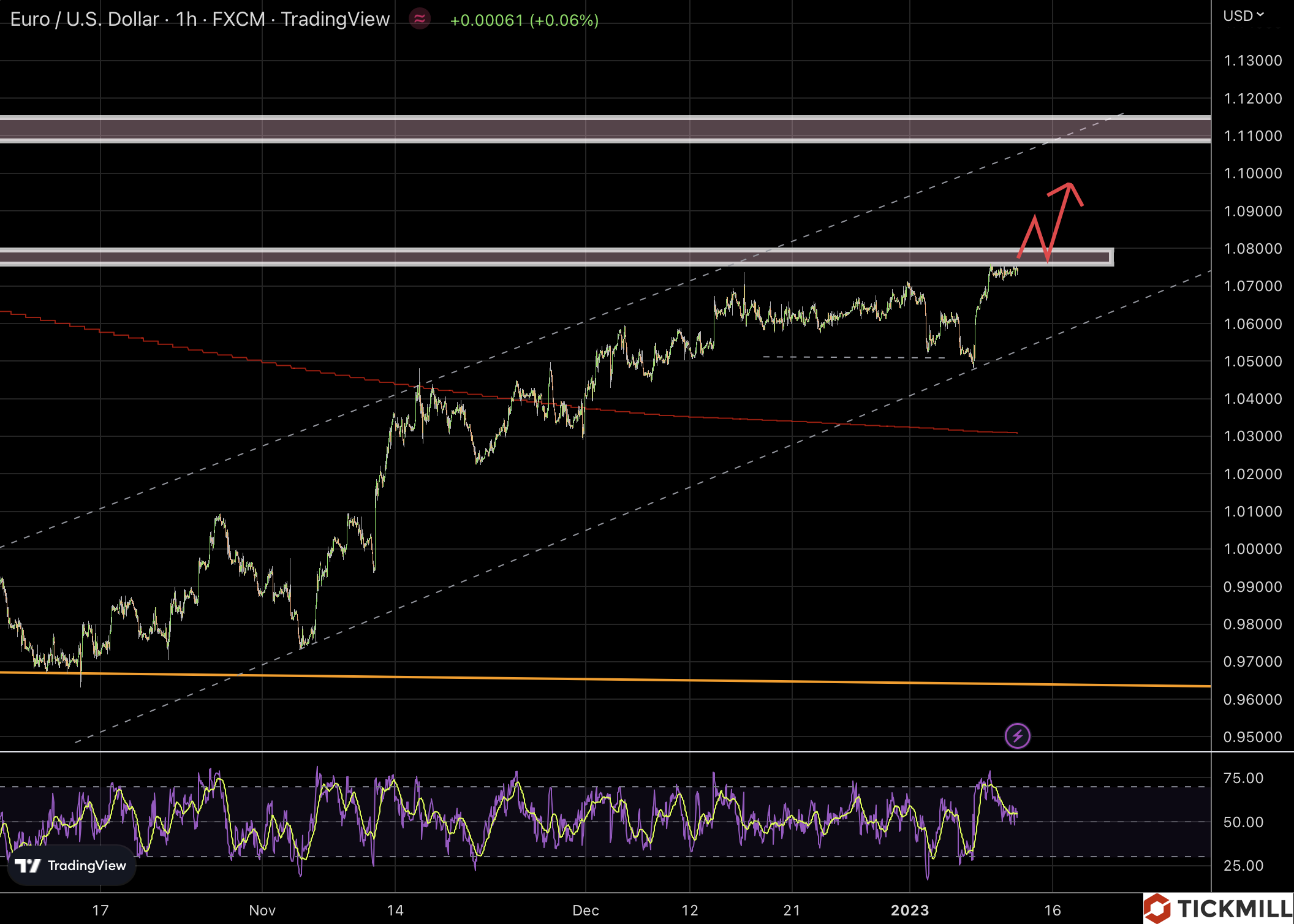Click the 25.00 RSI level label
Screen dimensions: 1294x924
pyautogui.click(x=1243, y=865)
